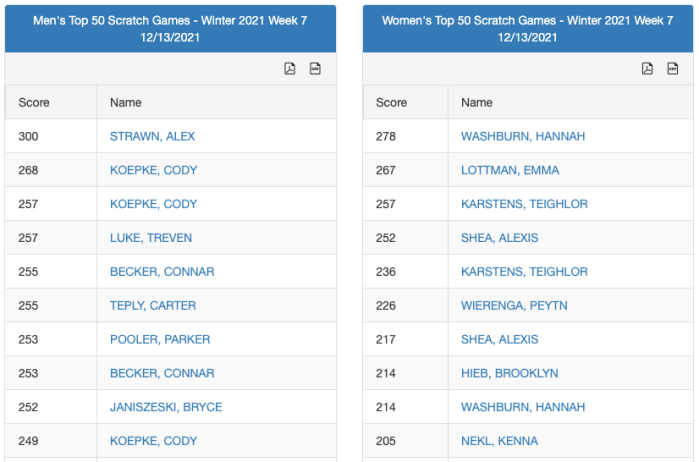Select POOLER, PARKER name link
This screenshot has height=462, width=699.
pyautogui.click(x=160, y=340)
